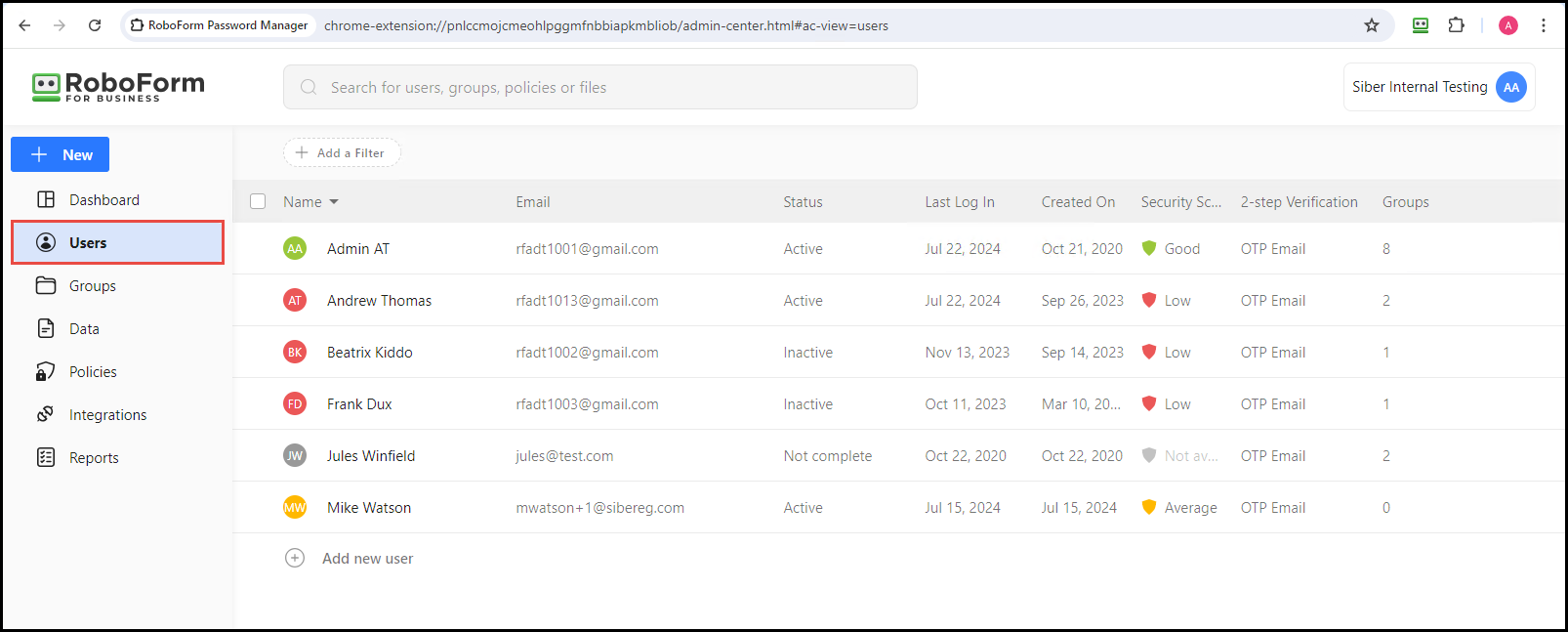Image resolution: width=1568 pixels, height=632 pixels.
Task: Click Andrew Thomas's red AT avatar
Action: [295, 301]
